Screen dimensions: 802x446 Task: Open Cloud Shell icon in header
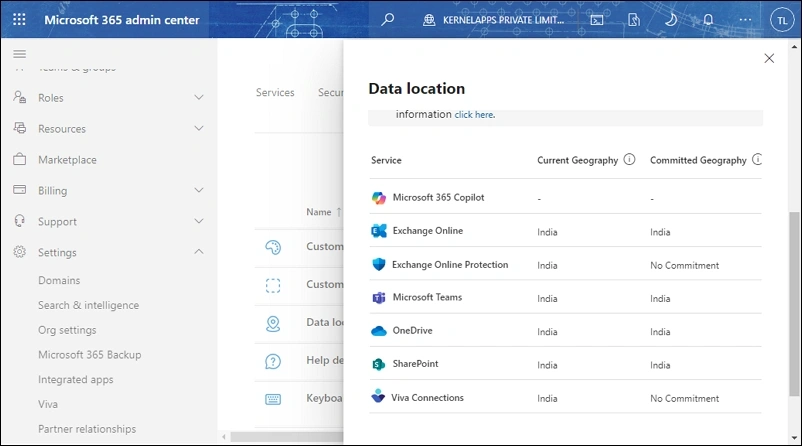tap(596, 20)
